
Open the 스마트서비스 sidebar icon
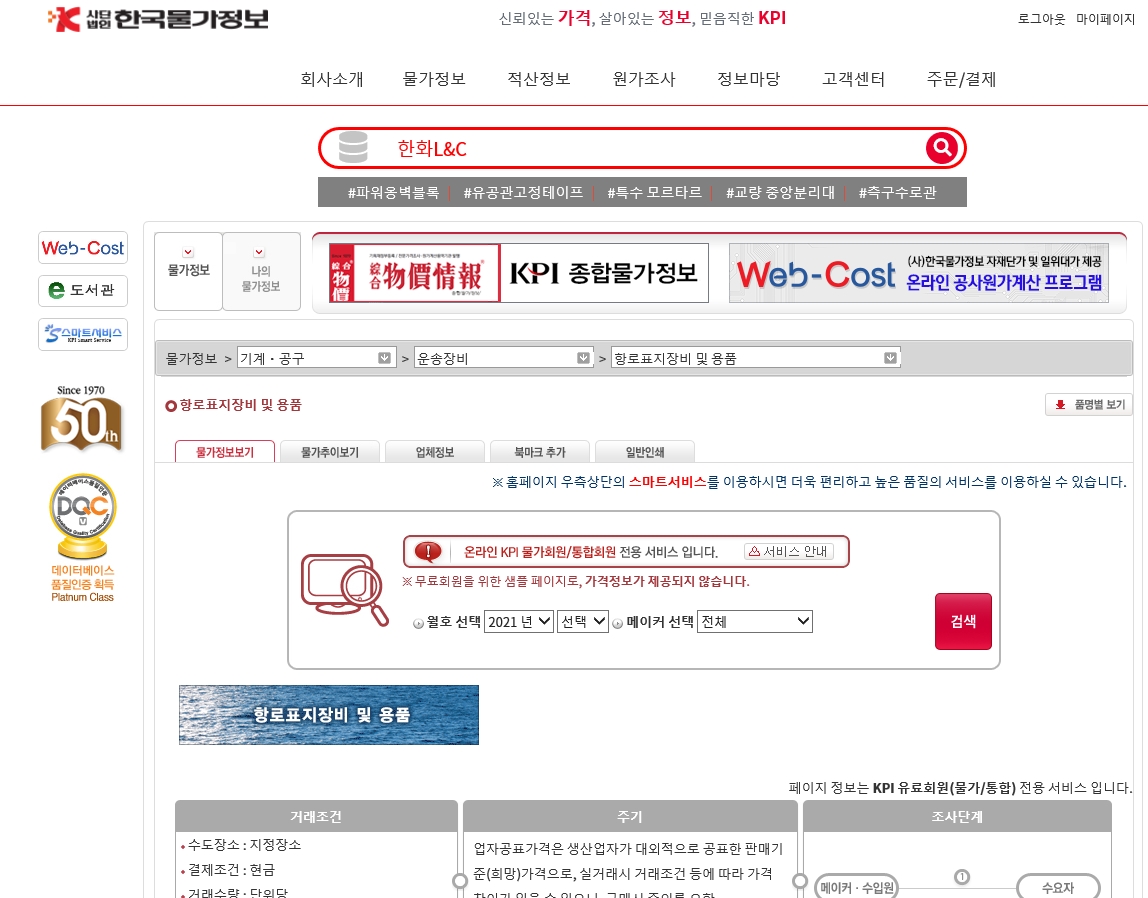(x=83, y=334)
